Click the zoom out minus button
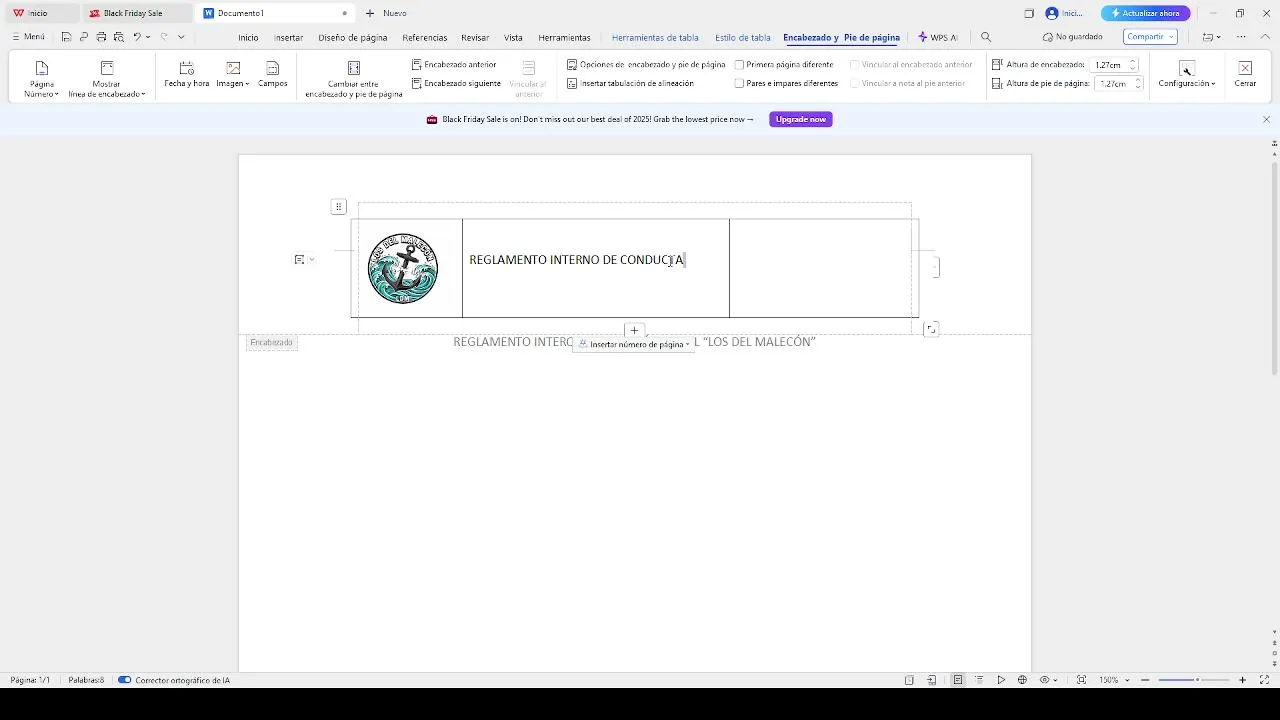 (x=1146, y=680)
